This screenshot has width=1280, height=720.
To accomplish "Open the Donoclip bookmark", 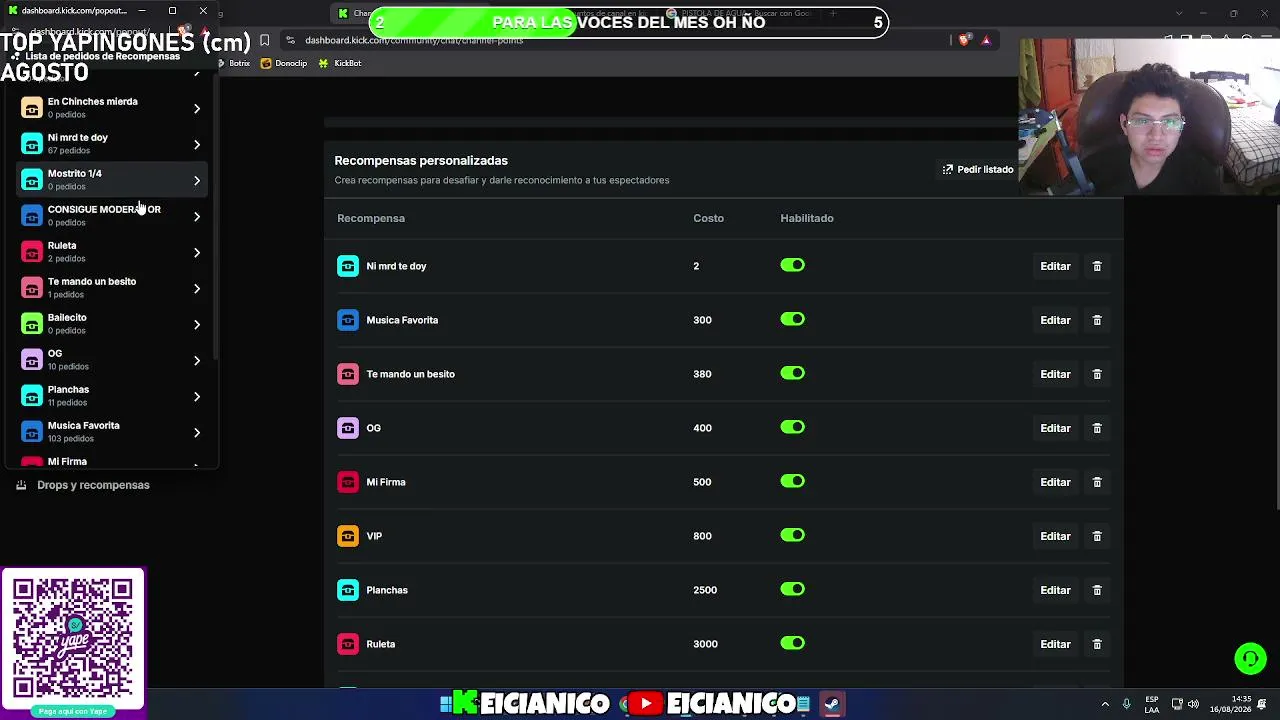I will (283, 63).
